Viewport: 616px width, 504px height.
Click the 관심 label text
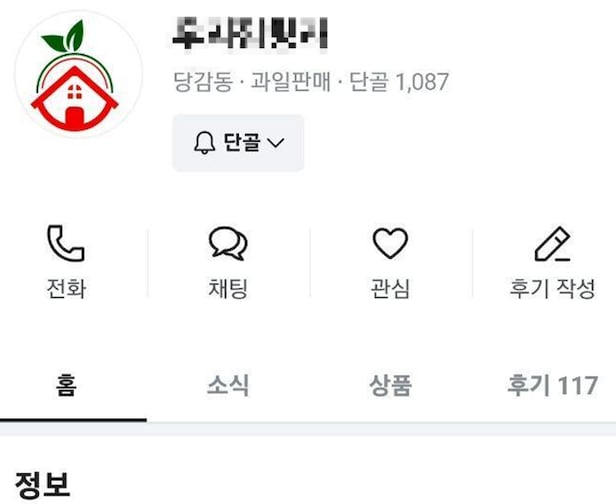click(x=390, y=289)
